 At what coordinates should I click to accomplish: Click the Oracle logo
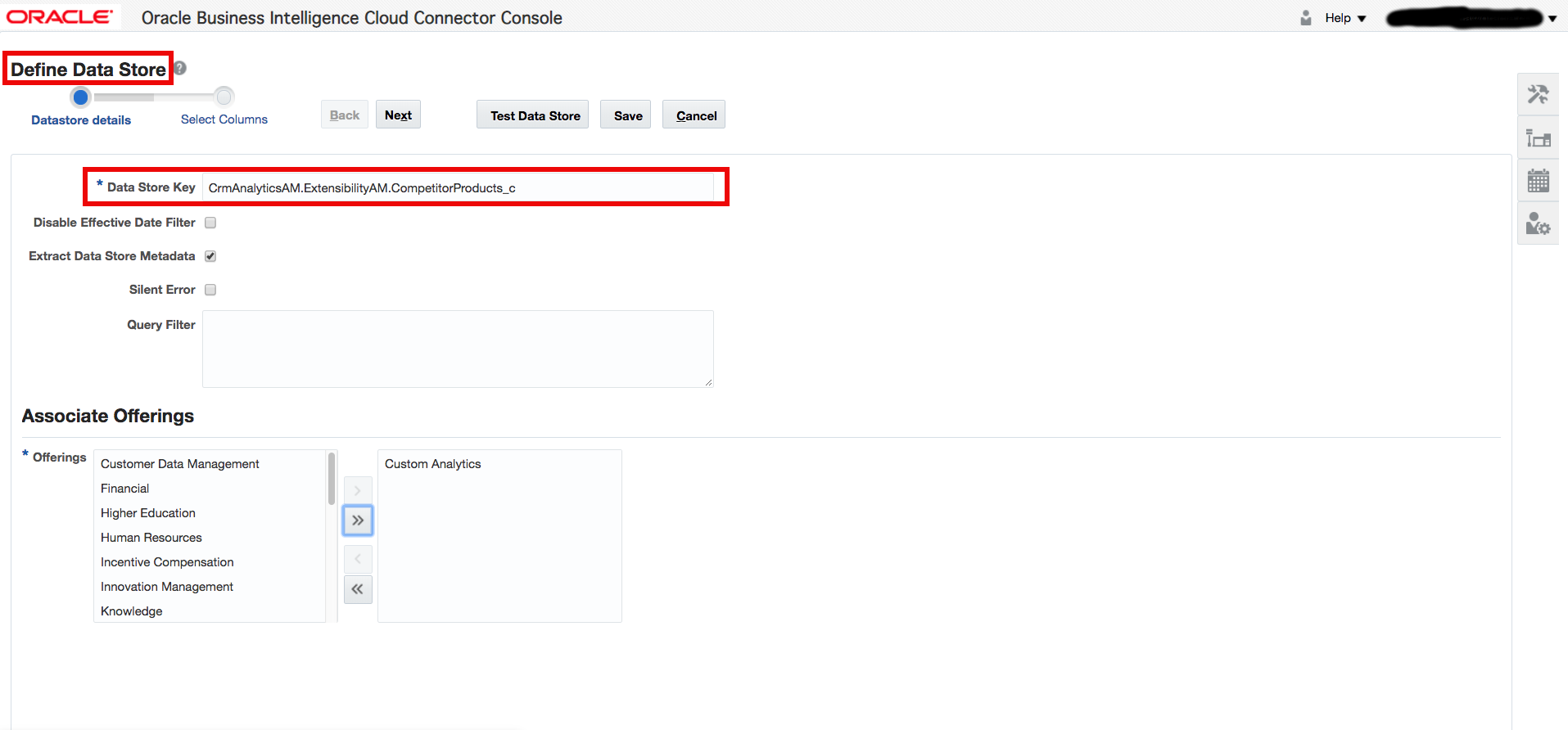60,17
